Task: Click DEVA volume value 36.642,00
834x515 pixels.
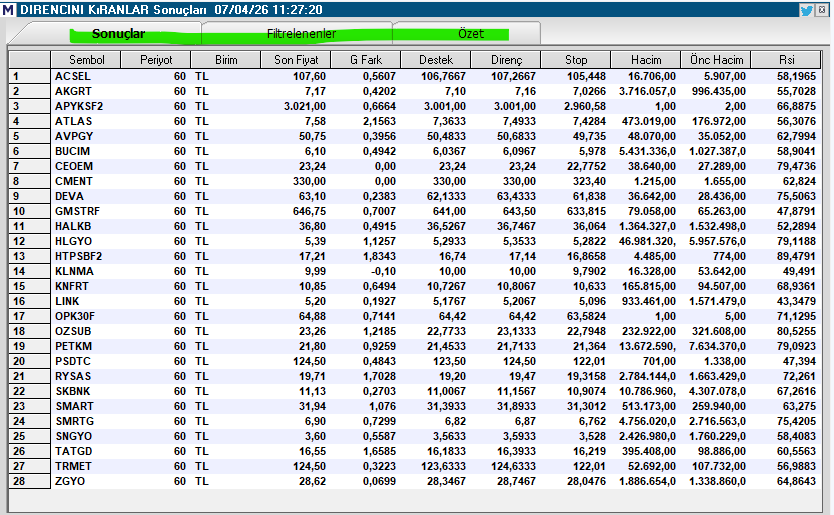Action: [x=652, y=196]
